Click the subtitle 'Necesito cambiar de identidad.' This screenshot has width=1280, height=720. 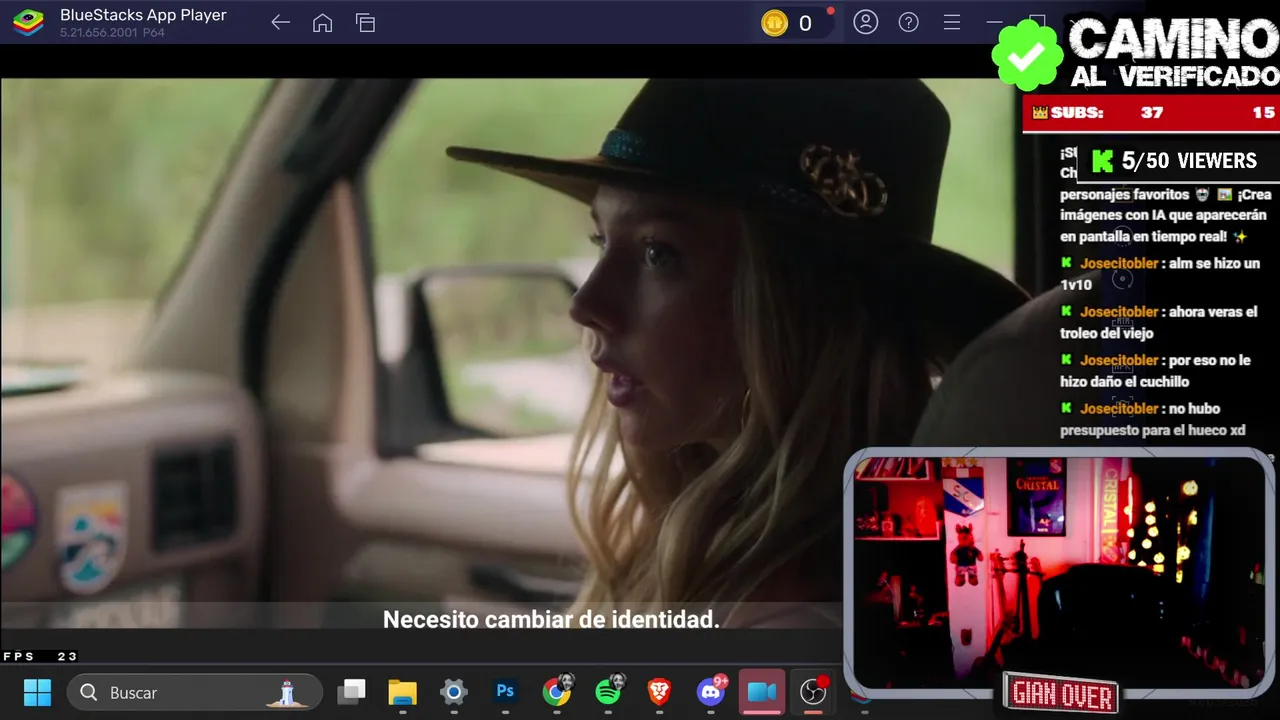(x=551, y=620)
